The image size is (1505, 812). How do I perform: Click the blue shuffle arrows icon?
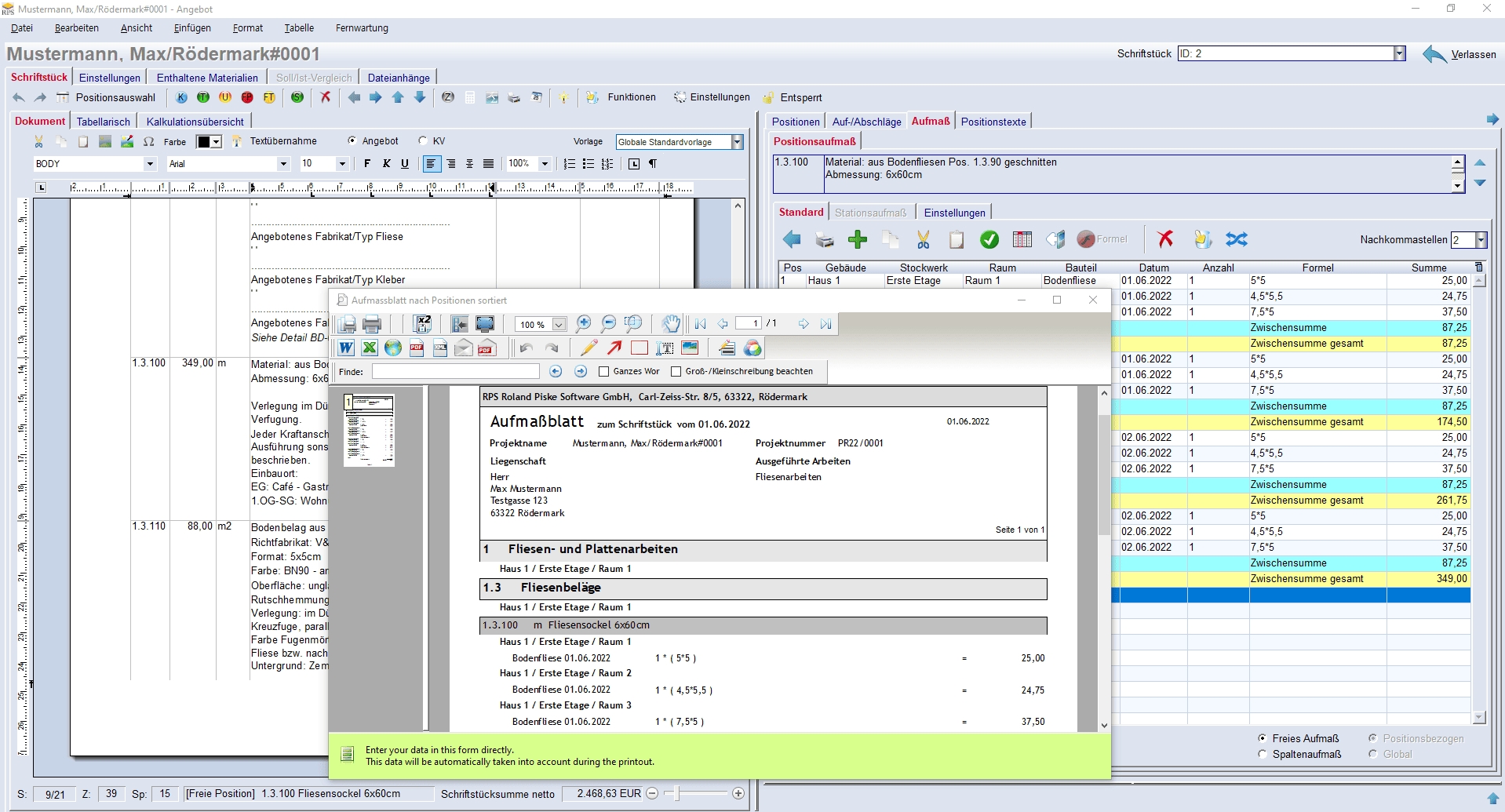tap(1237, 239)
